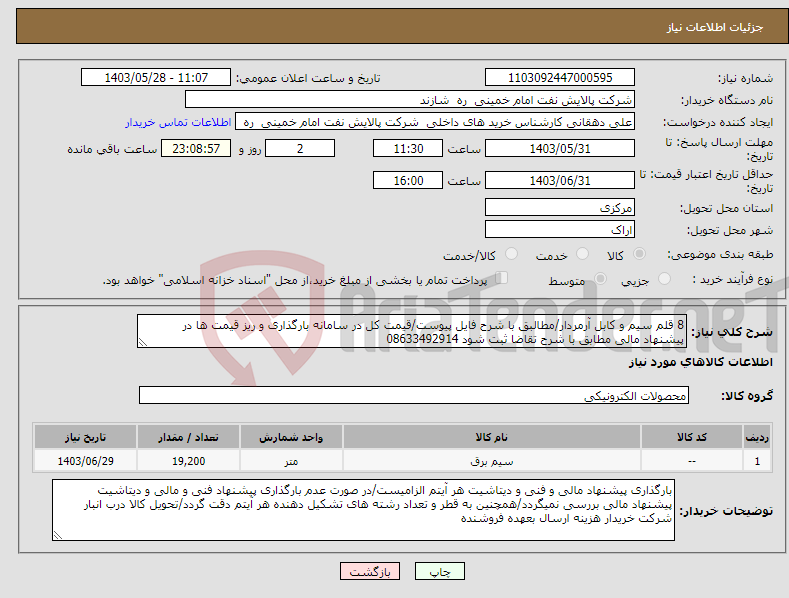The height and width of the screenshot is (598, 789).
Task: Click the buyer notes text area
Action: 363,510
